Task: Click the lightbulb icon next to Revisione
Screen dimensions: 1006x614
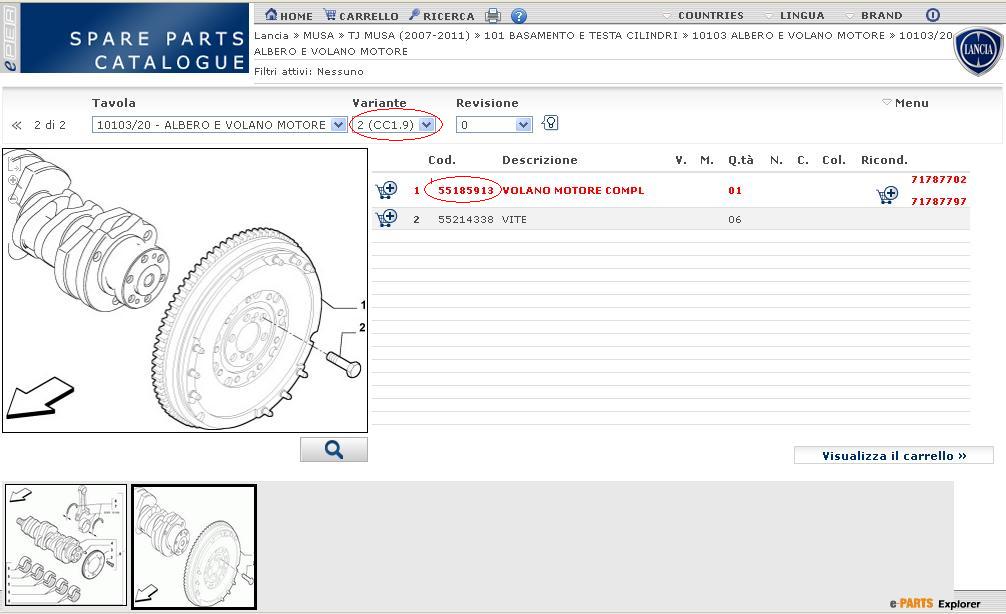Action: point(550,123)
